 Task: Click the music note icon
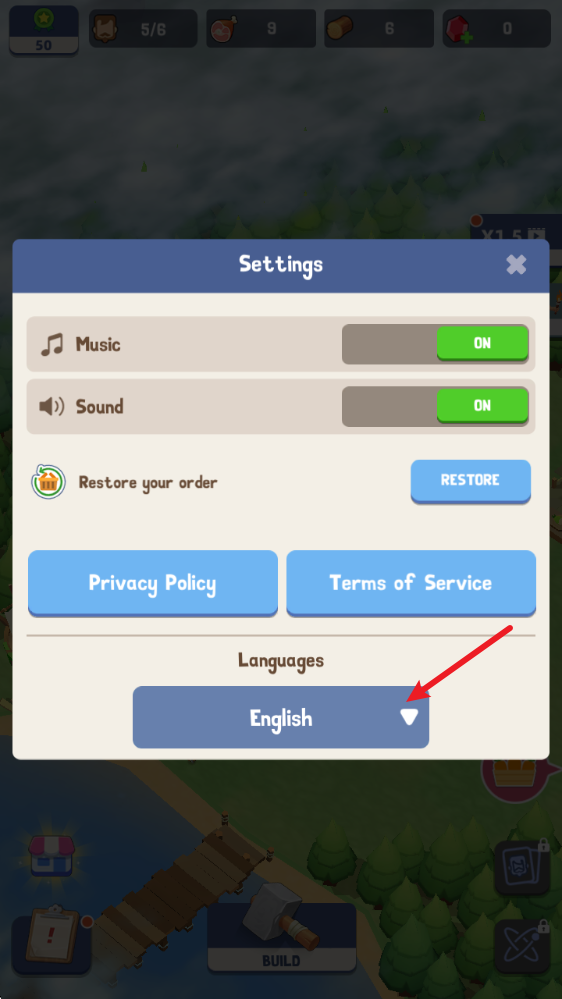[52, 345]
